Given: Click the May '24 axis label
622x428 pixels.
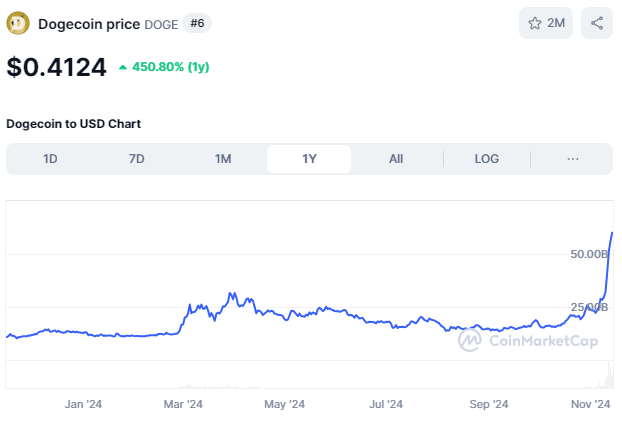Looking at the screenshot, I should point(284,404).
